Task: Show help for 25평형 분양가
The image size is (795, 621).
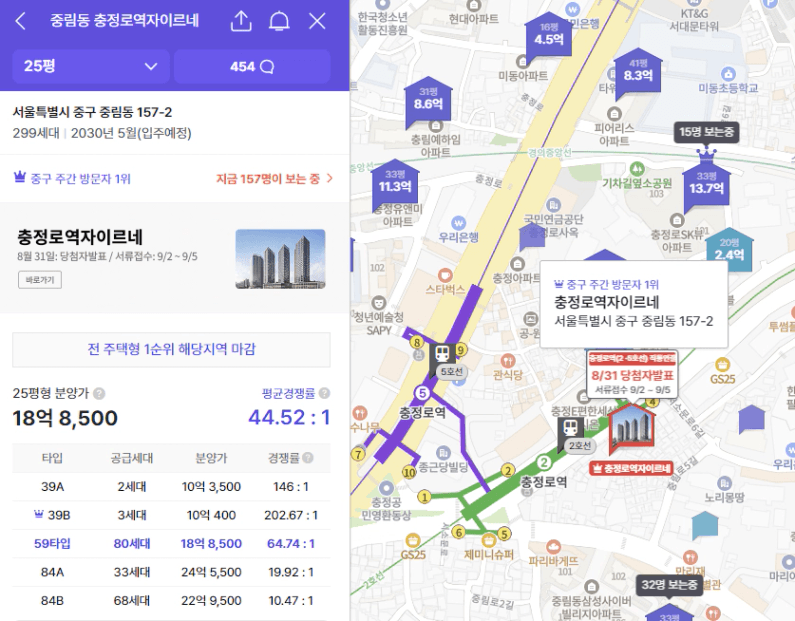Action: tap(99, 393)
